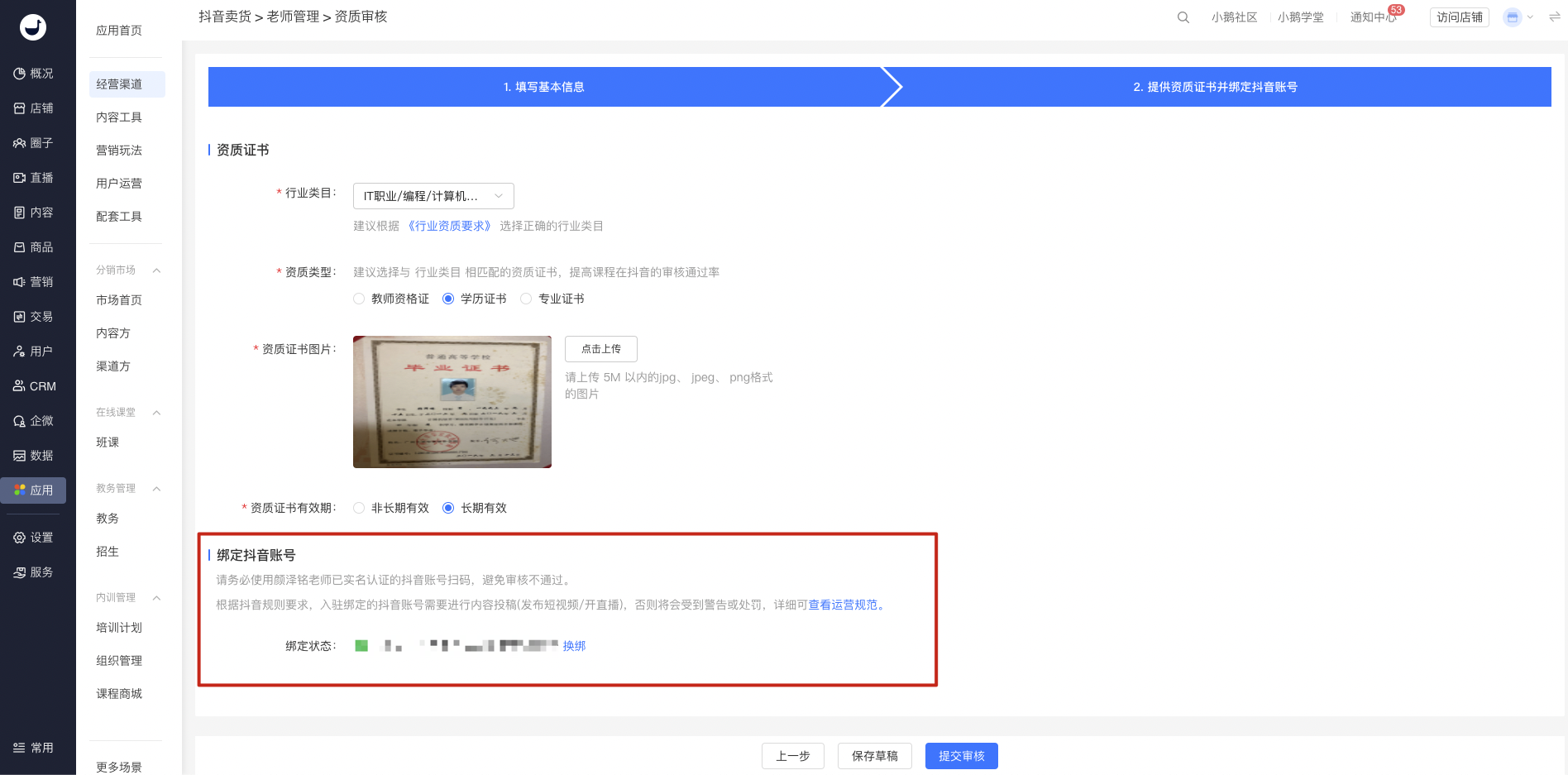1568x775 pixels.
Task: Open 直播 live streaming section
Action: [x=33, y=178]
